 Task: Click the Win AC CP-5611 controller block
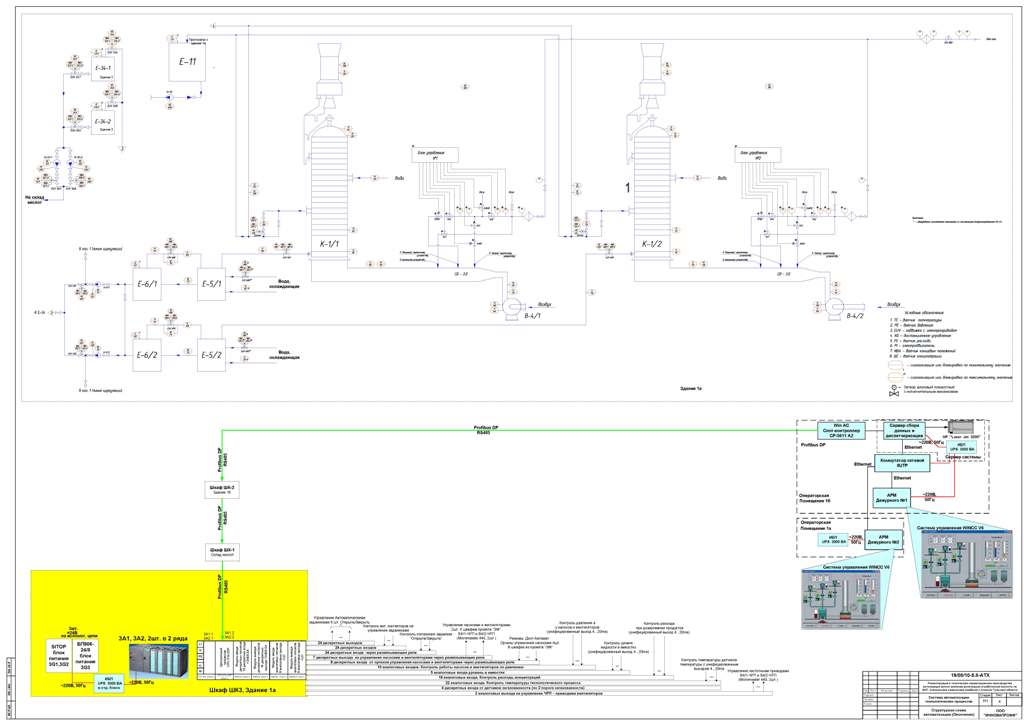tap(841, 431)
